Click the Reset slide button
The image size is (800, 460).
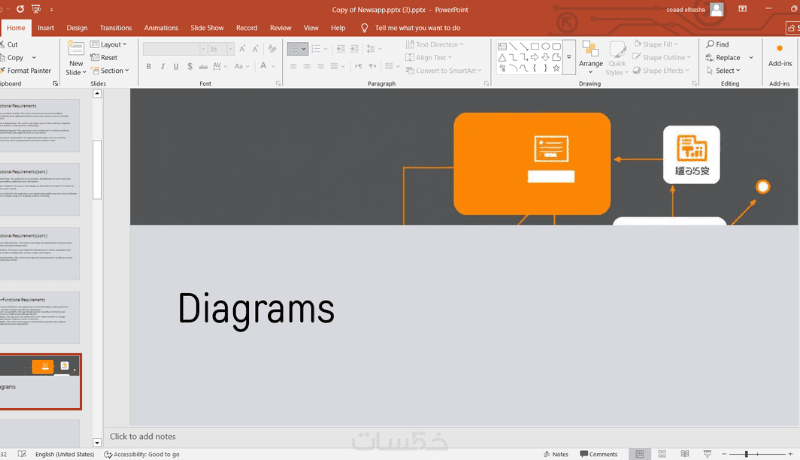pyautogui.click(x=104, y=58)
